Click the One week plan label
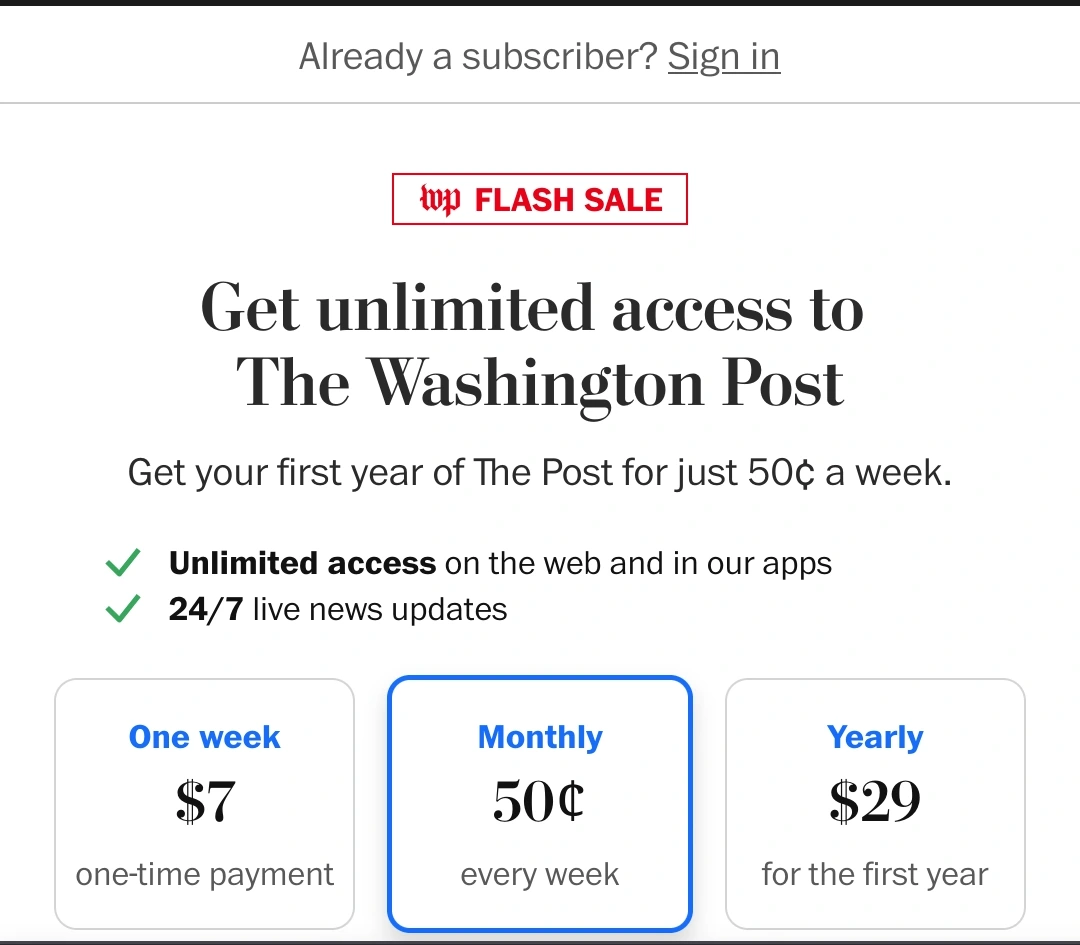 coord(204,737)
